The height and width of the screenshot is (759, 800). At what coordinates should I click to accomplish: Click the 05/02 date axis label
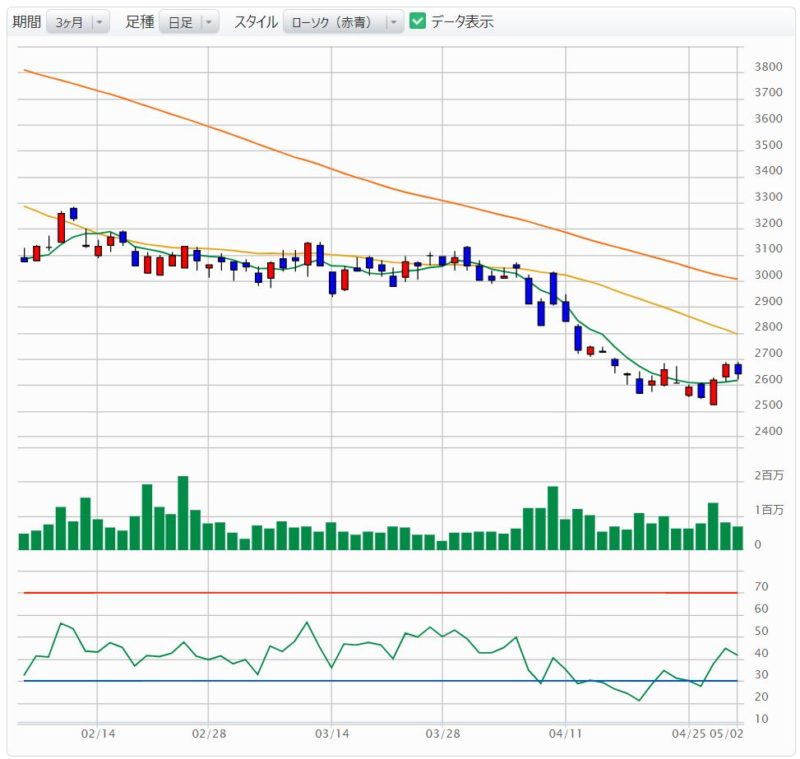pos(727,734)
